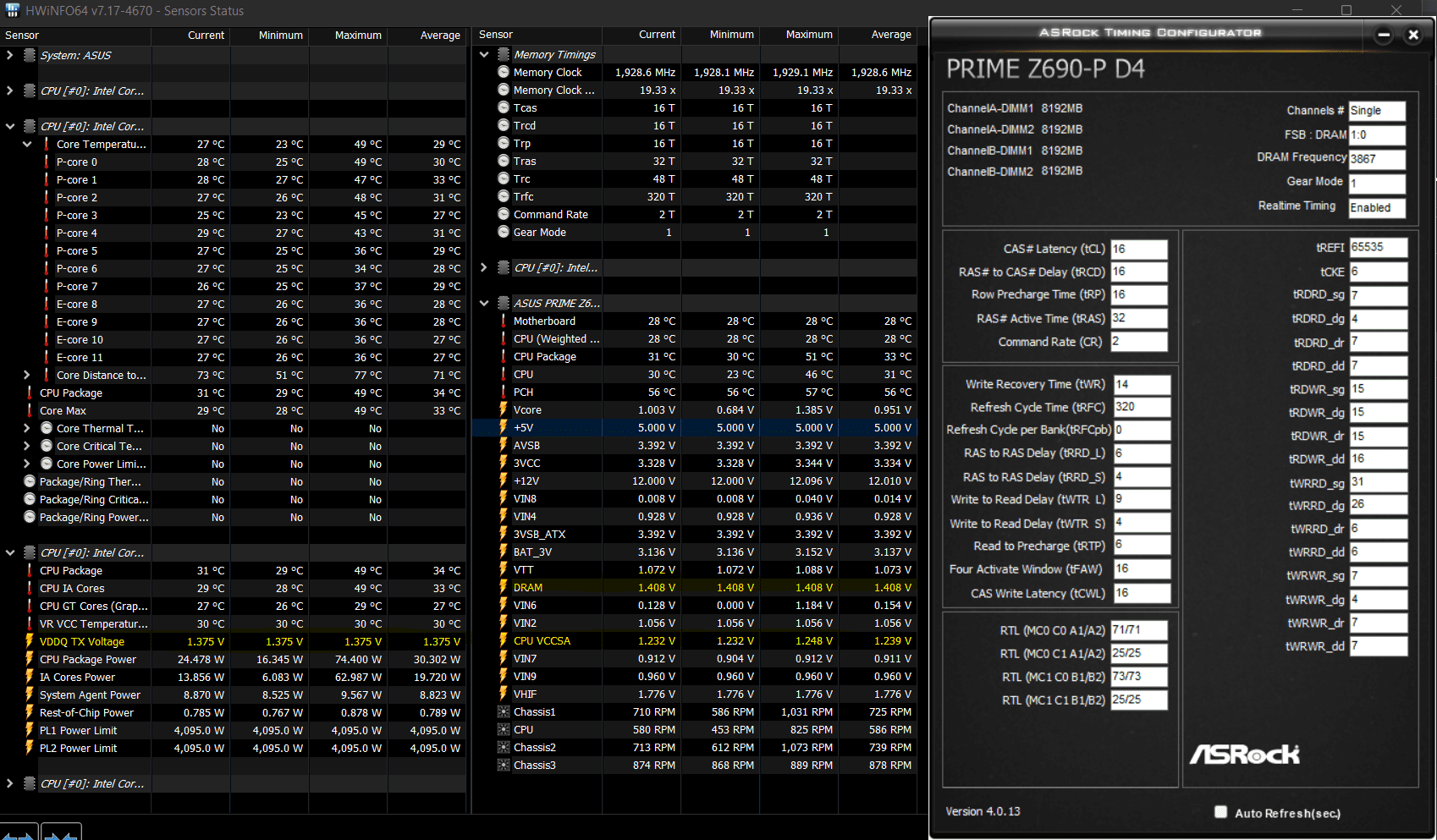Expand the Core Critical Te... node
1437x840 pixels.
coord(27,446)
